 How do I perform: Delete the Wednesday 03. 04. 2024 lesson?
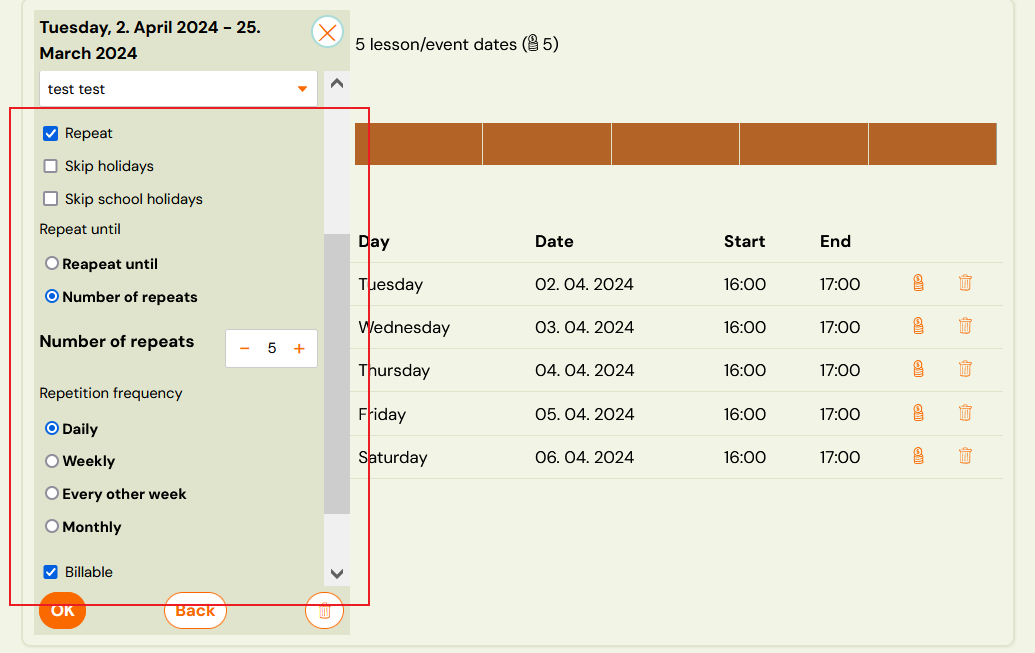point(965,326)
